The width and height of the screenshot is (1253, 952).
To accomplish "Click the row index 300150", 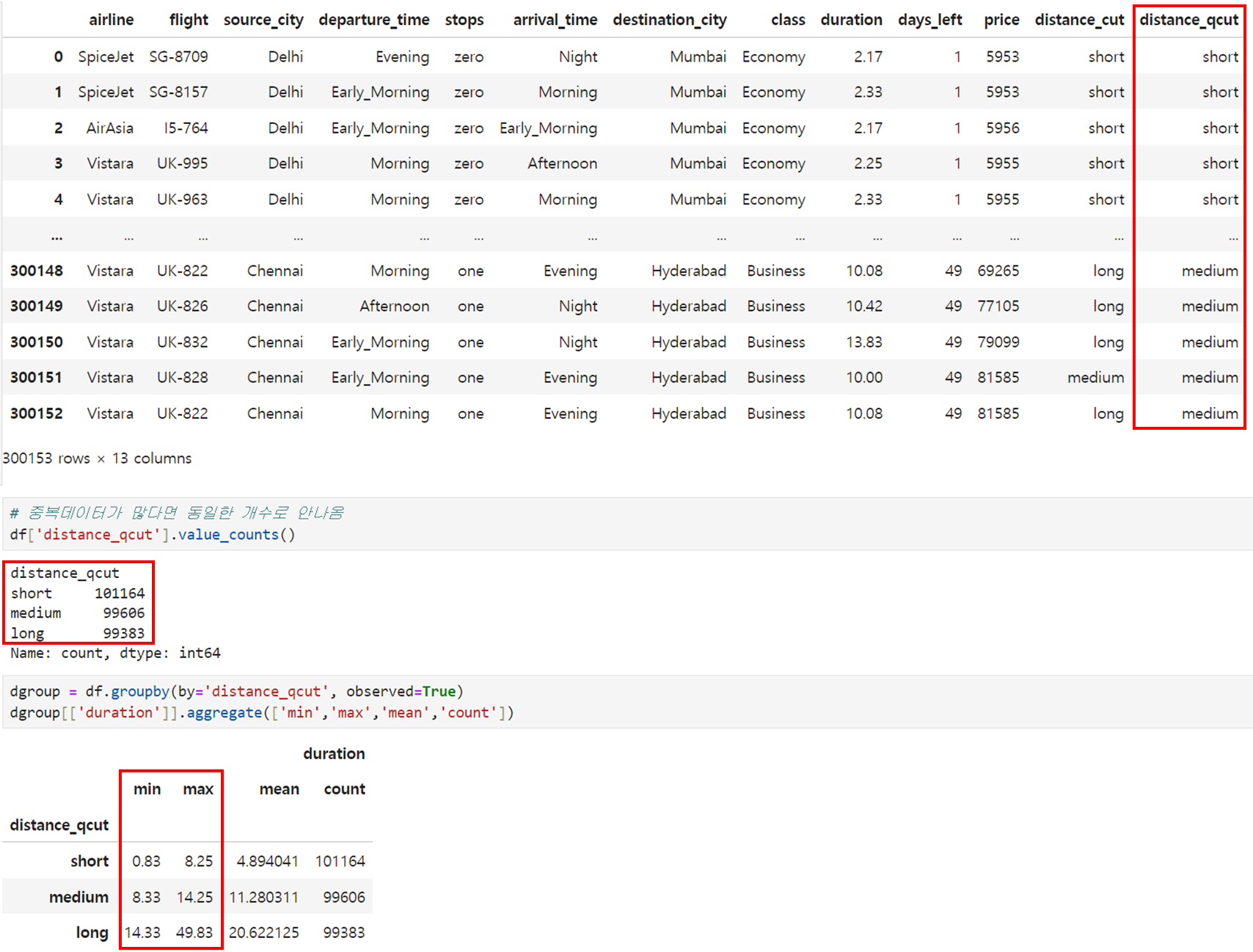I will pyautogui.click(x=37, y=342).
